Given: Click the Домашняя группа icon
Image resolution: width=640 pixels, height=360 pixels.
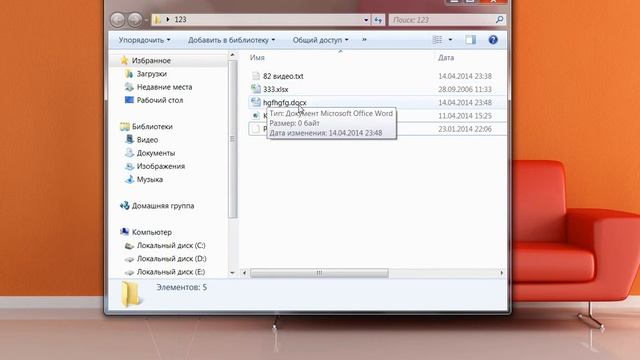Looking at the screenshot, I should [124, 206].
